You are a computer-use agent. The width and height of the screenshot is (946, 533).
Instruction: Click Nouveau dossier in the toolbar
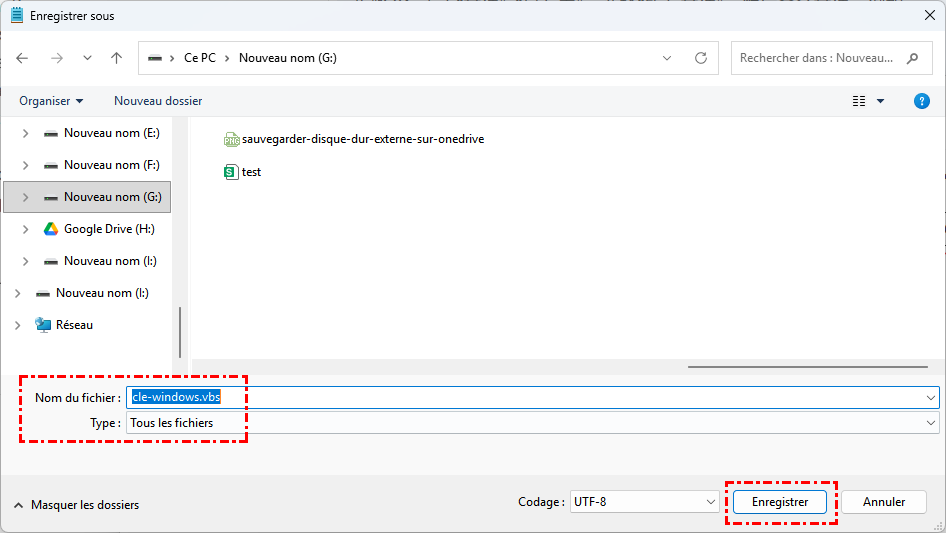click(158, 101)
